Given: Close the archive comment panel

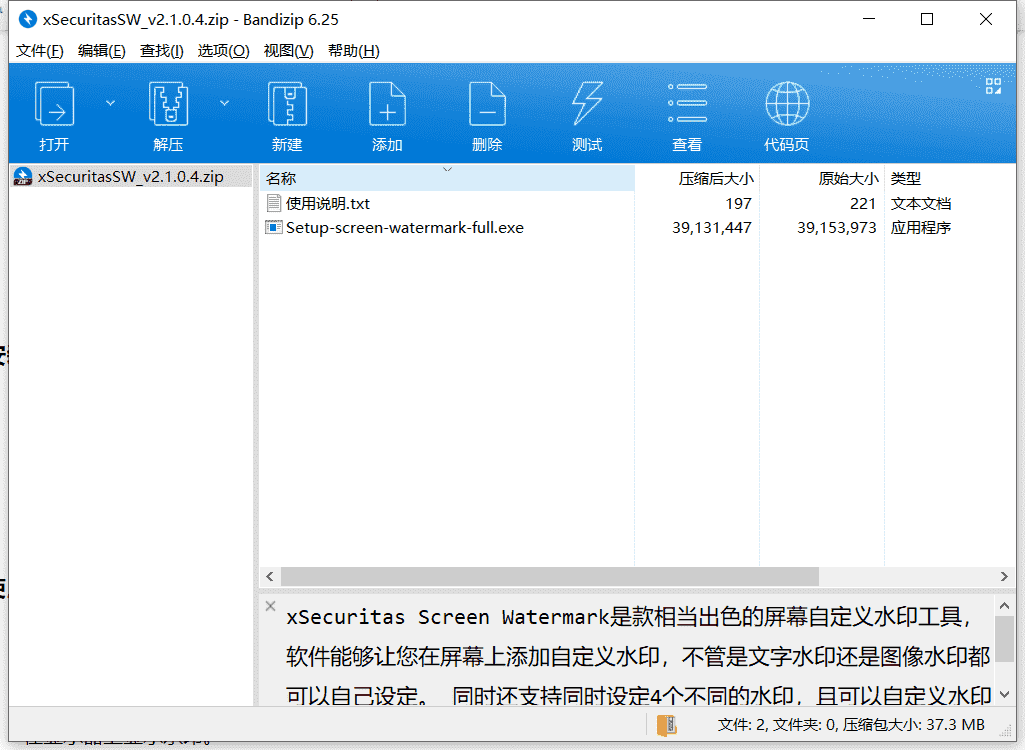Looking at the screenshot, I should pos(271,606).
